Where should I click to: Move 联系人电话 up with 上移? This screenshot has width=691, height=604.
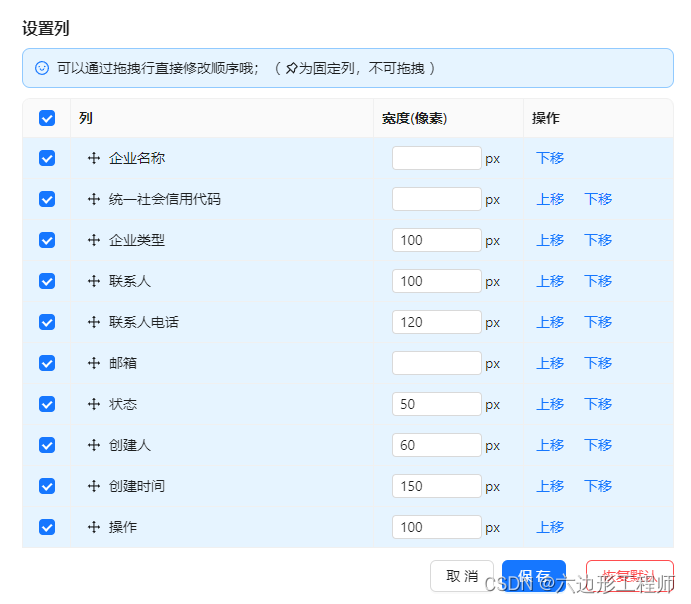550,322
